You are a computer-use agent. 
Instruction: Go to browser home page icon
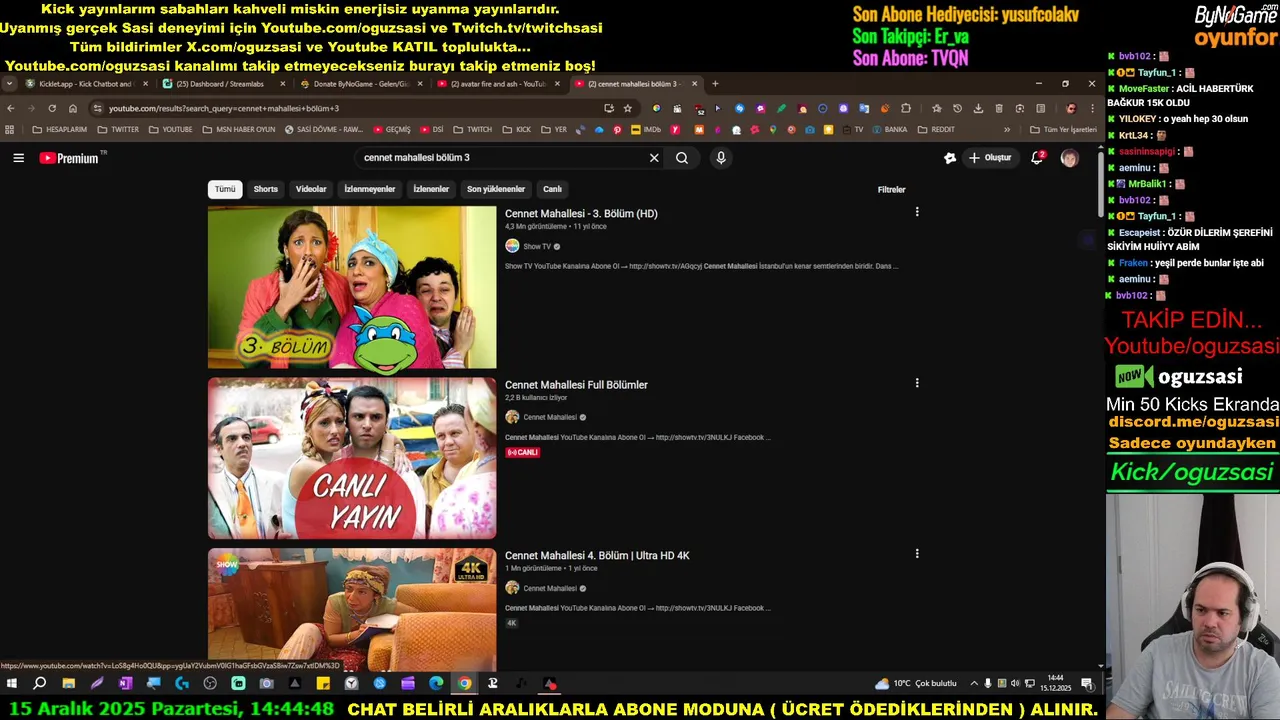point(72,108)
